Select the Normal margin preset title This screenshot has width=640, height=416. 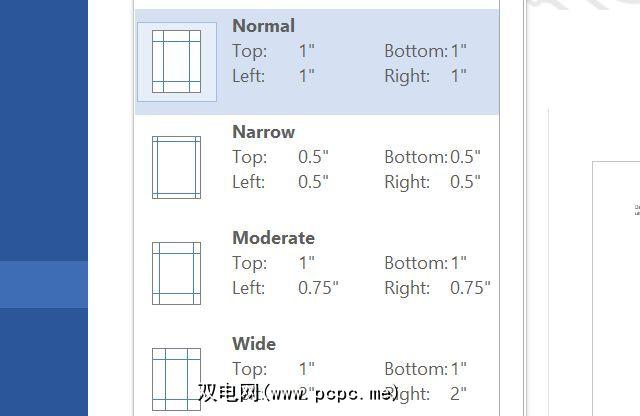[263, 26]
